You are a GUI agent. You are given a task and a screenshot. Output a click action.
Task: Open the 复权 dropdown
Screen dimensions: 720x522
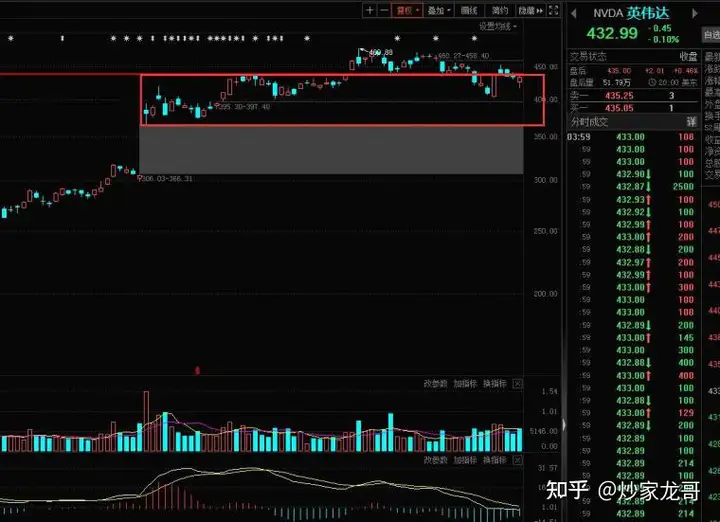[407, 10]
